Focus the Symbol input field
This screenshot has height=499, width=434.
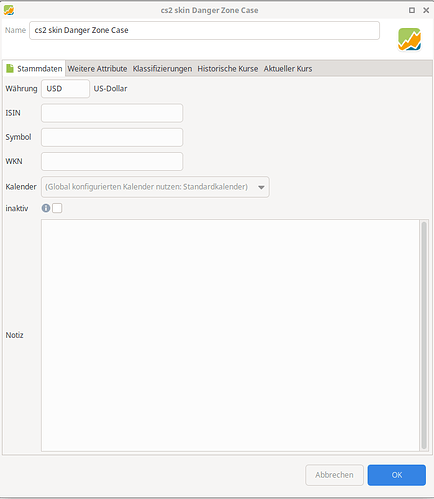[x=112, y=137]
